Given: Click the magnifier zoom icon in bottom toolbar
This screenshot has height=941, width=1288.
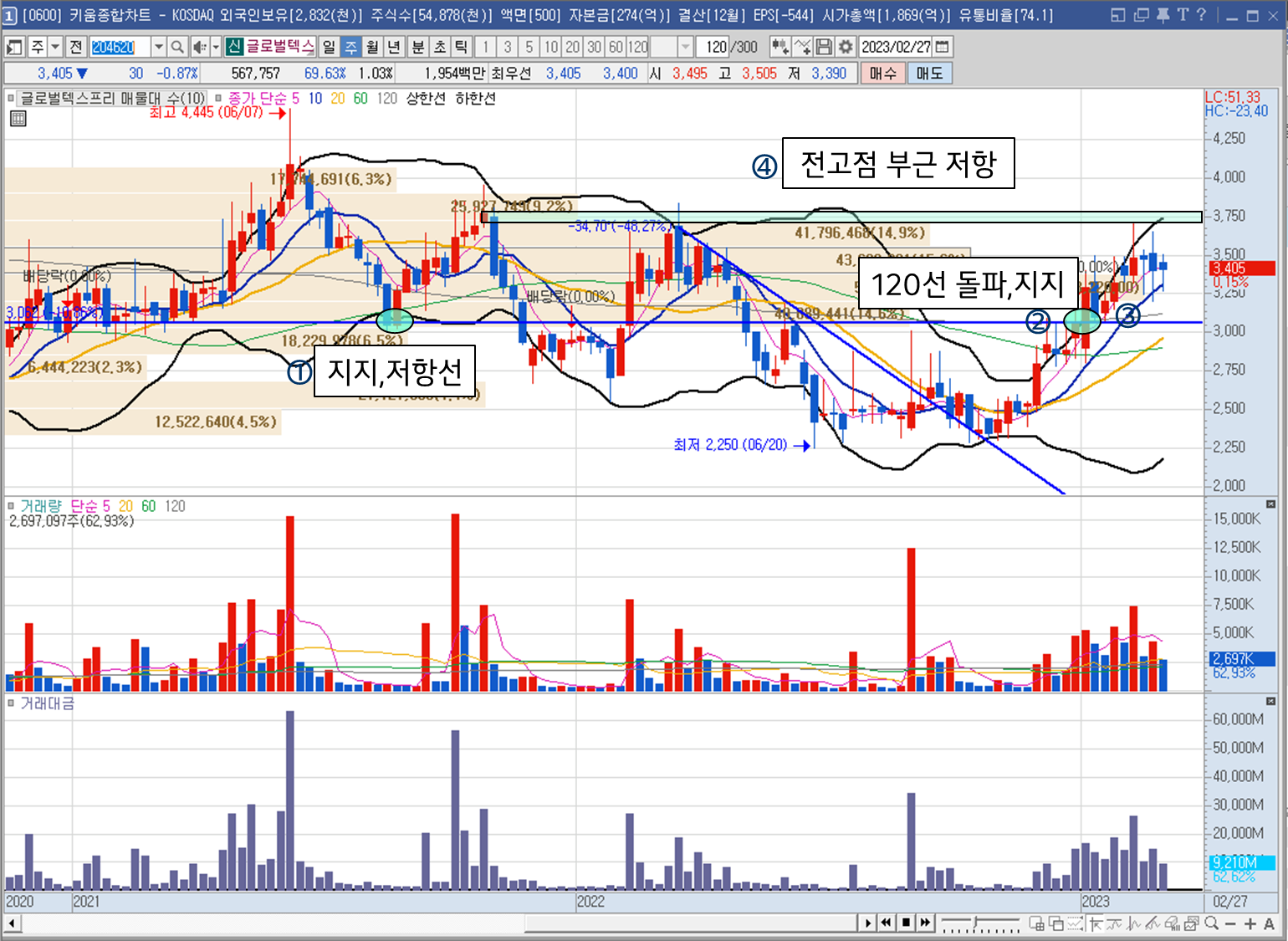Looking at the screenshot, I should 1212,923.
